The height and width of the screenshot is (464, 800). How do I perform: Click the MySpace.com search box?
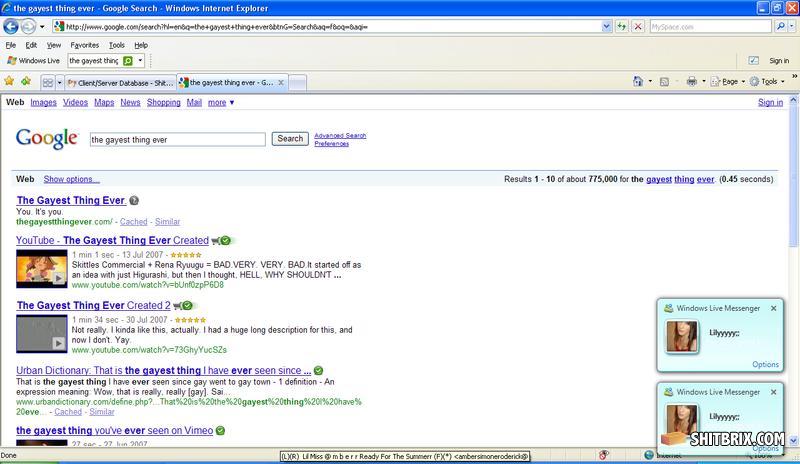point(710,27)
